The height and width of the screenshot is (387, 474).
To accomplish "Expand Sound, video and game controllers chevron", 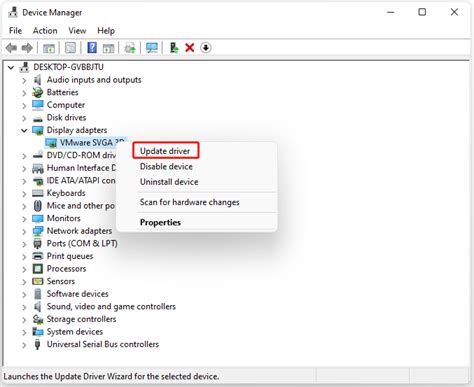I will 24,307.
